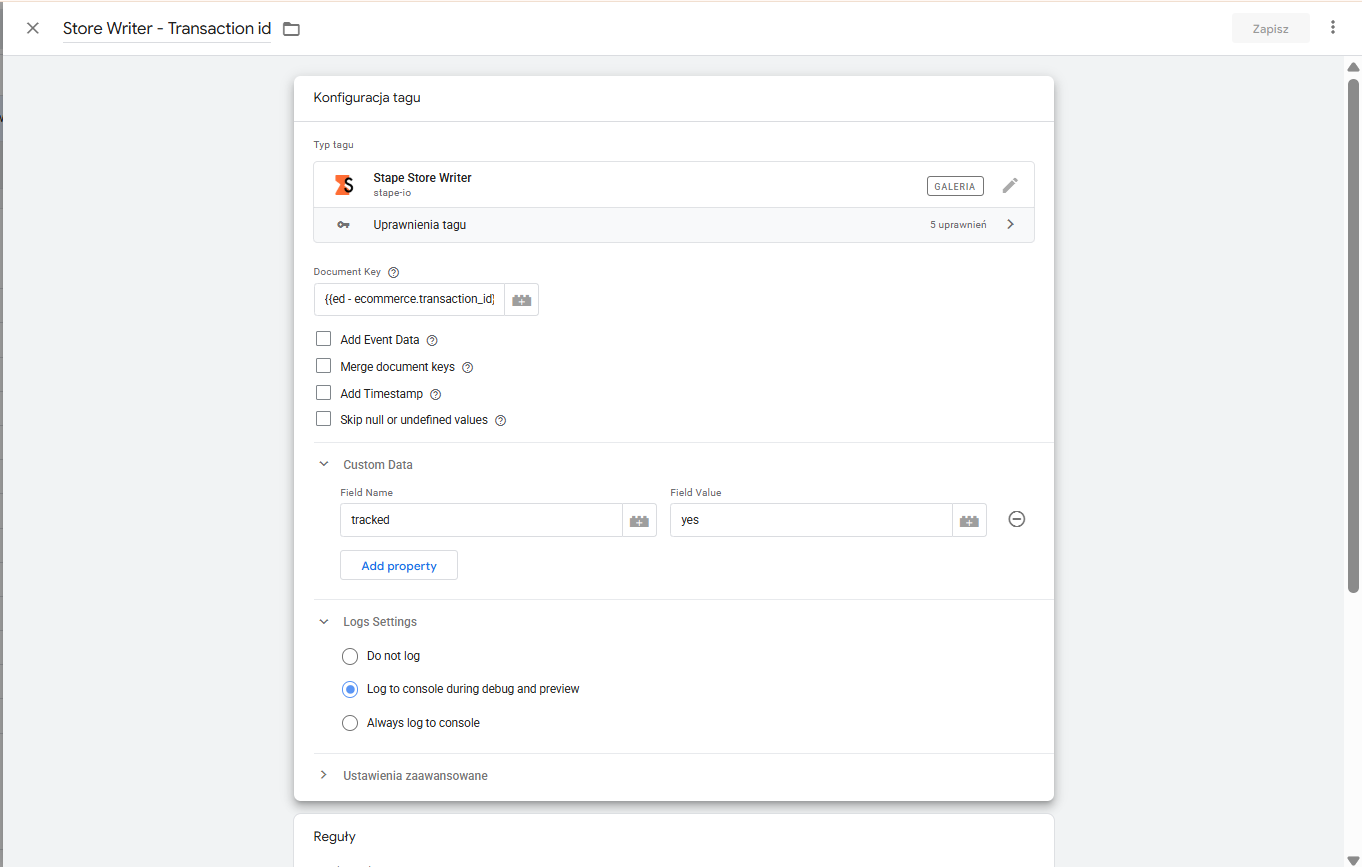Expand Uprawnienia tagu chevron arrow
The height and width of the screenshot is (867, 1362).
1010,225
